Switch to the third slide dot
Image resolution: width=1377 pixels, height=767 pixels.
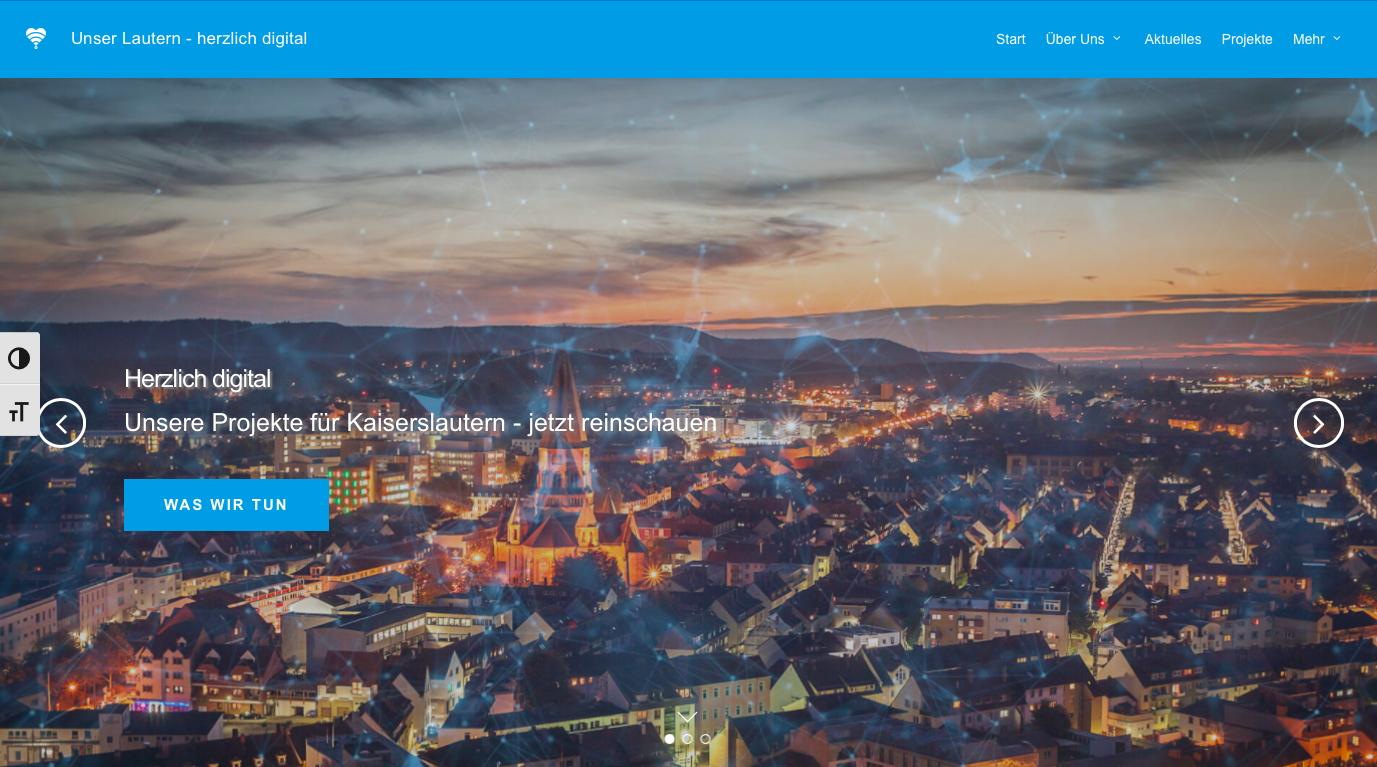point(705,739)
